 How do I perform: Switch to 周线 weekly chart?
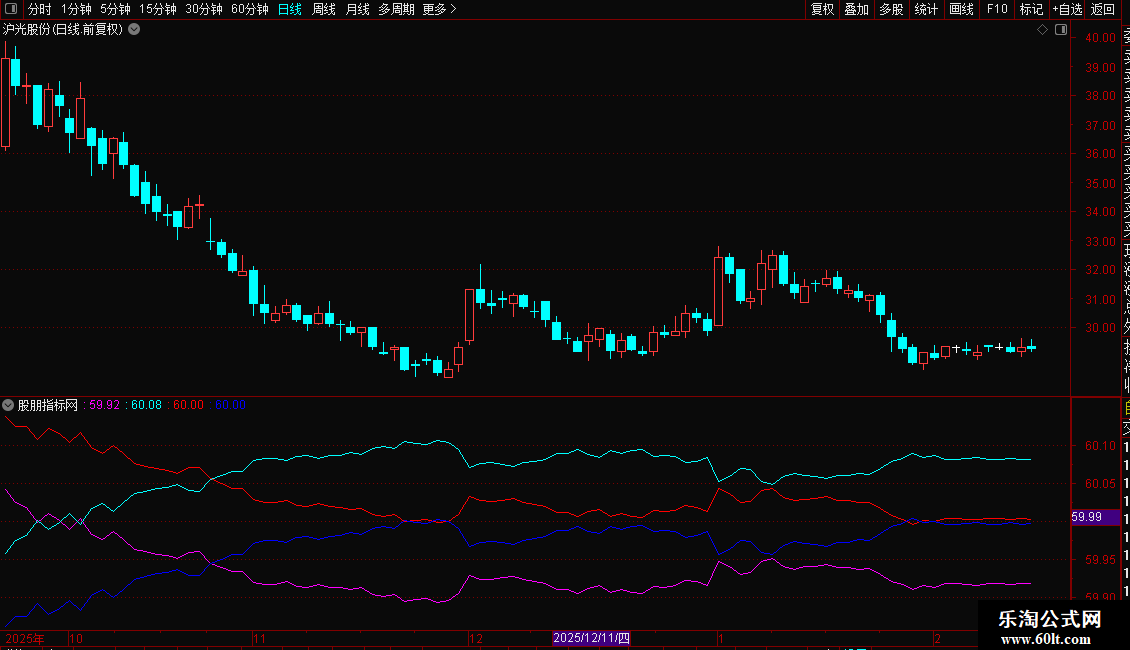pyautogui.click(x=324, y=9)
